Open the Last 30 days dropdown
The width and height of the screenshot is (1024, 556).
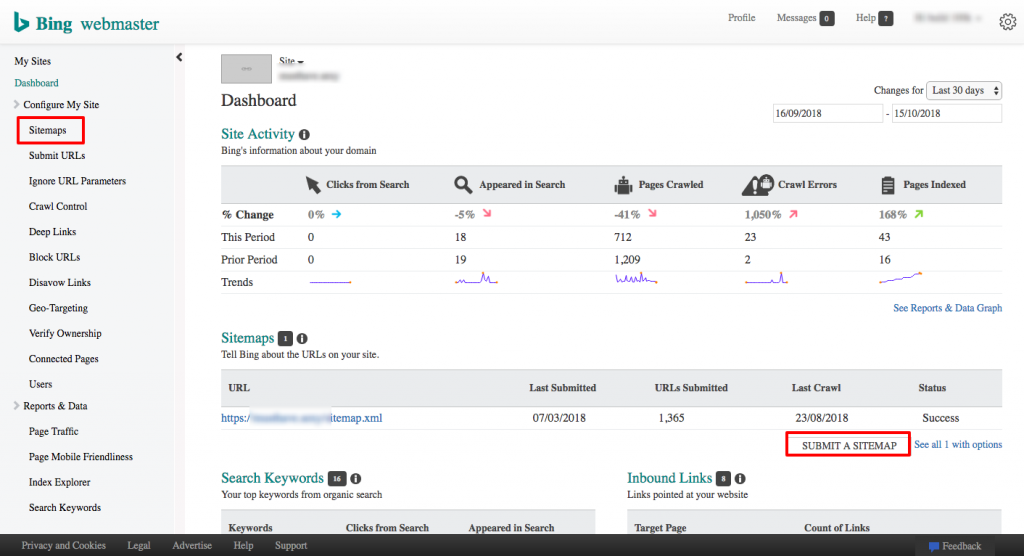(964, 91)
